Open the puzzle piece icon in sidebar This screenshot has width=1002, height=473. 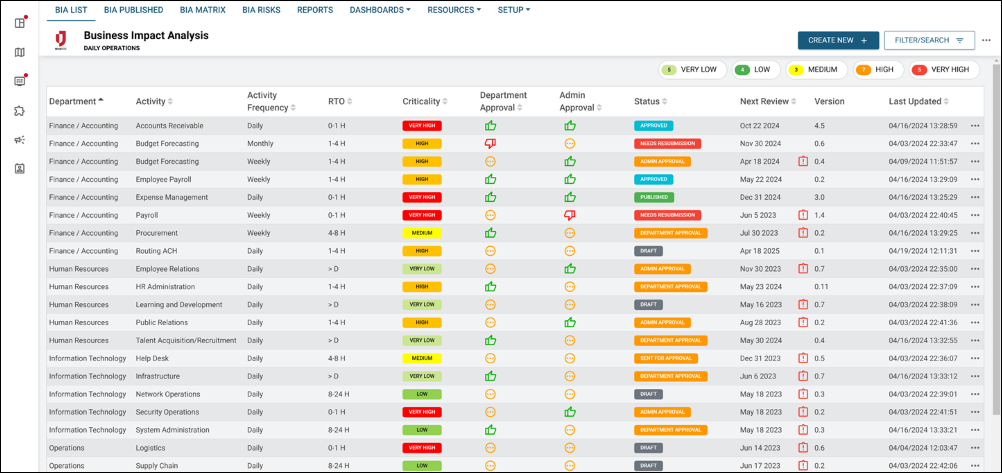point(20,110)
